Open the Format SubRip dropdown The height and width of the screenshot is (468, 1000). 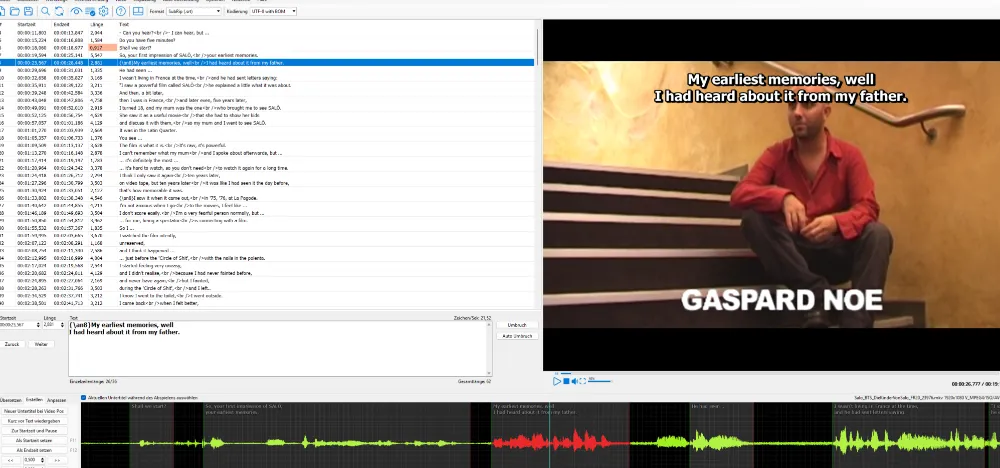point(194,11)
